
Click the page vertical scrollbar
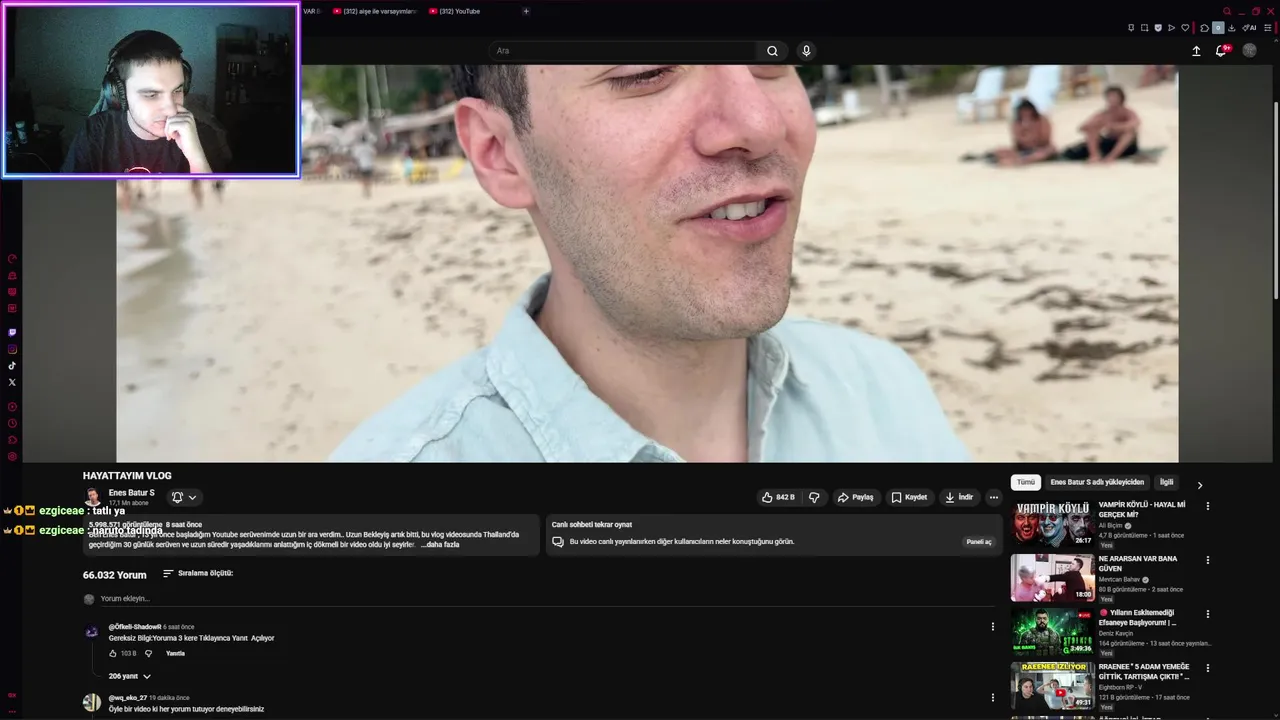pyautogui.click(x=1276, y=200)
